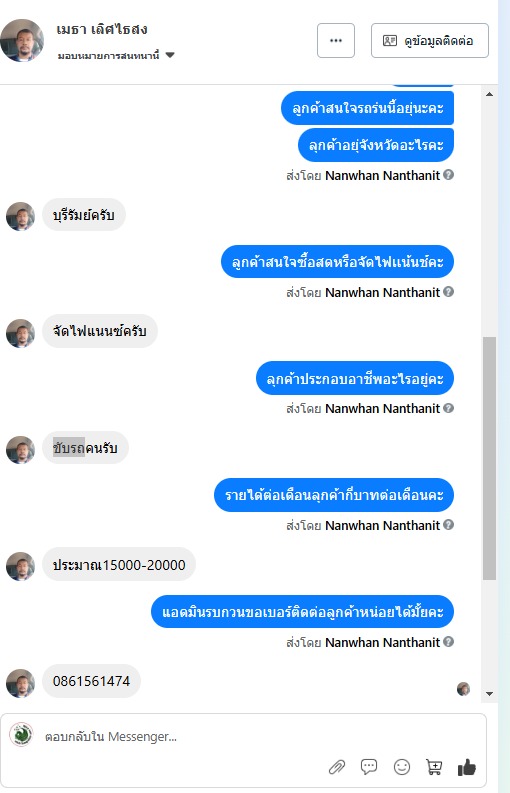Open saved replies speech bubble icon
The image size is (510, 793).
(369, 767)
